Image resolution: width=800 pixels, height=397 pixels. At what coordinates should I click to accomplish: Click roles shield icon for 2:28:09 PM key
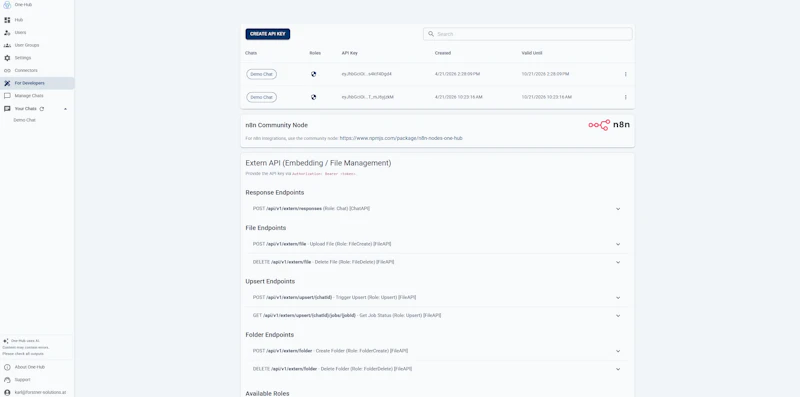(x=314, y=75)
